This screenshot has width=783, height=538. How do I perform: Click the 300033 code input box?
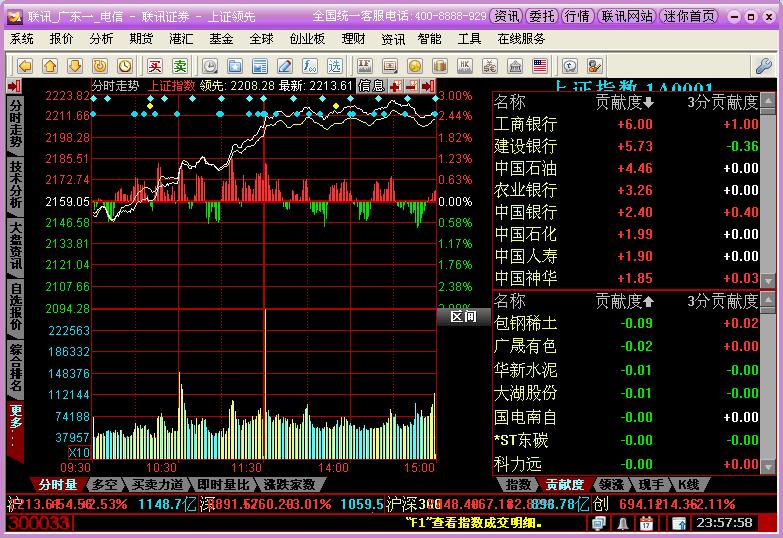click(x=39, y=523)
